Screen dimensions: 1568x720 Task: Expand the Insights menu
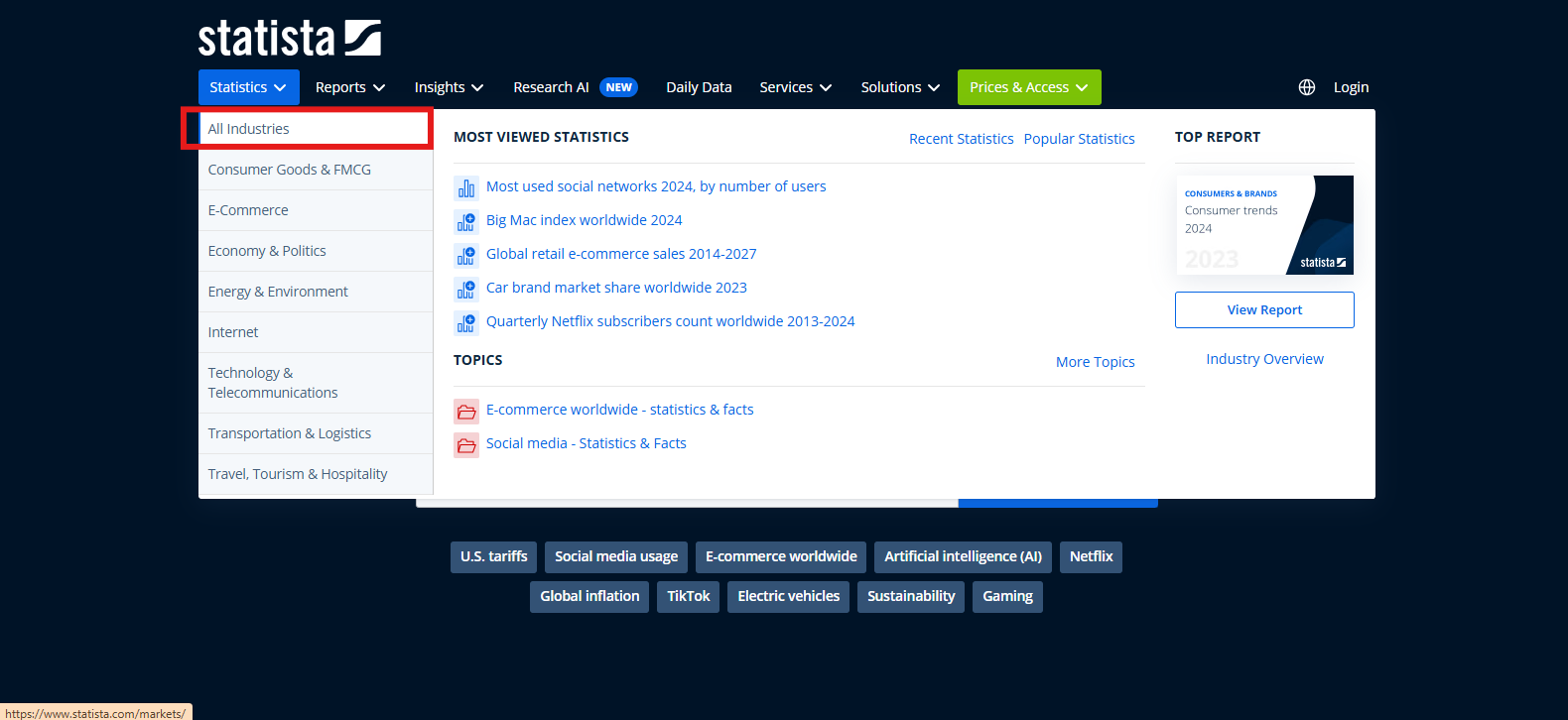pos(449,87)
